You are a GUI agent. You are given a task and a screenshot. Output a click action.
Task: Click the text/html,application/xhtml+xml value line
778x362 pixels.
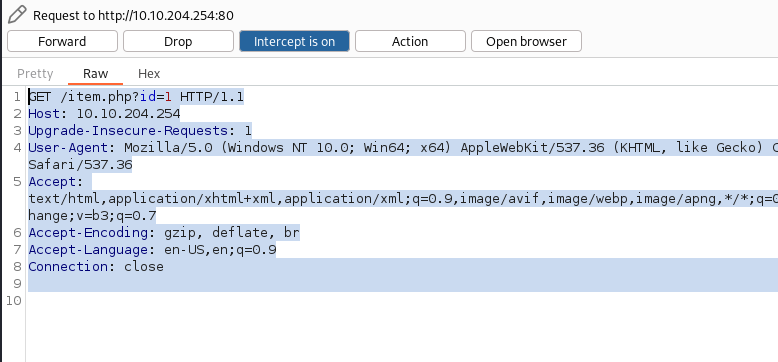point(403,198)
